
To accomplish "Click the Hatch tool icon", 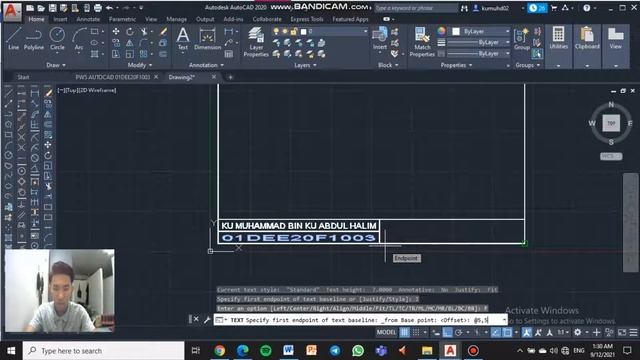I will point(95,54).
